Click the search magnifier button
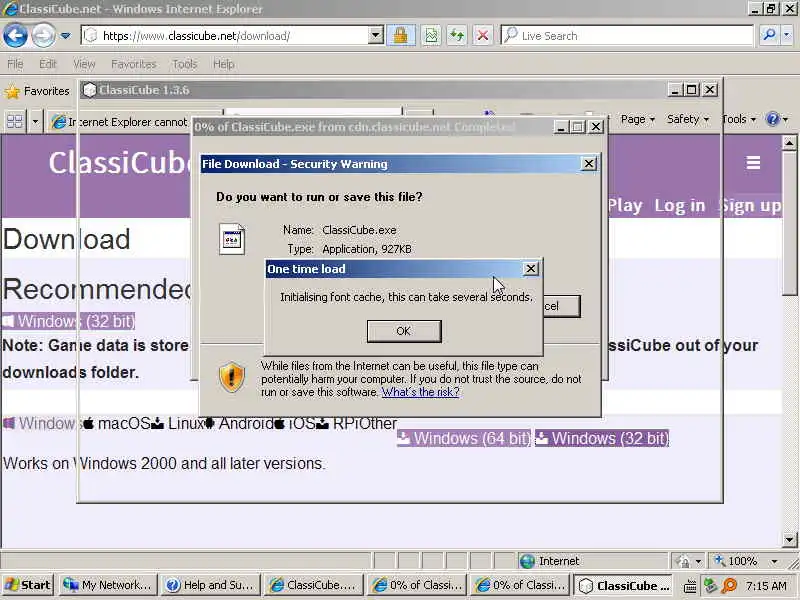 click(x=769, y=35)
